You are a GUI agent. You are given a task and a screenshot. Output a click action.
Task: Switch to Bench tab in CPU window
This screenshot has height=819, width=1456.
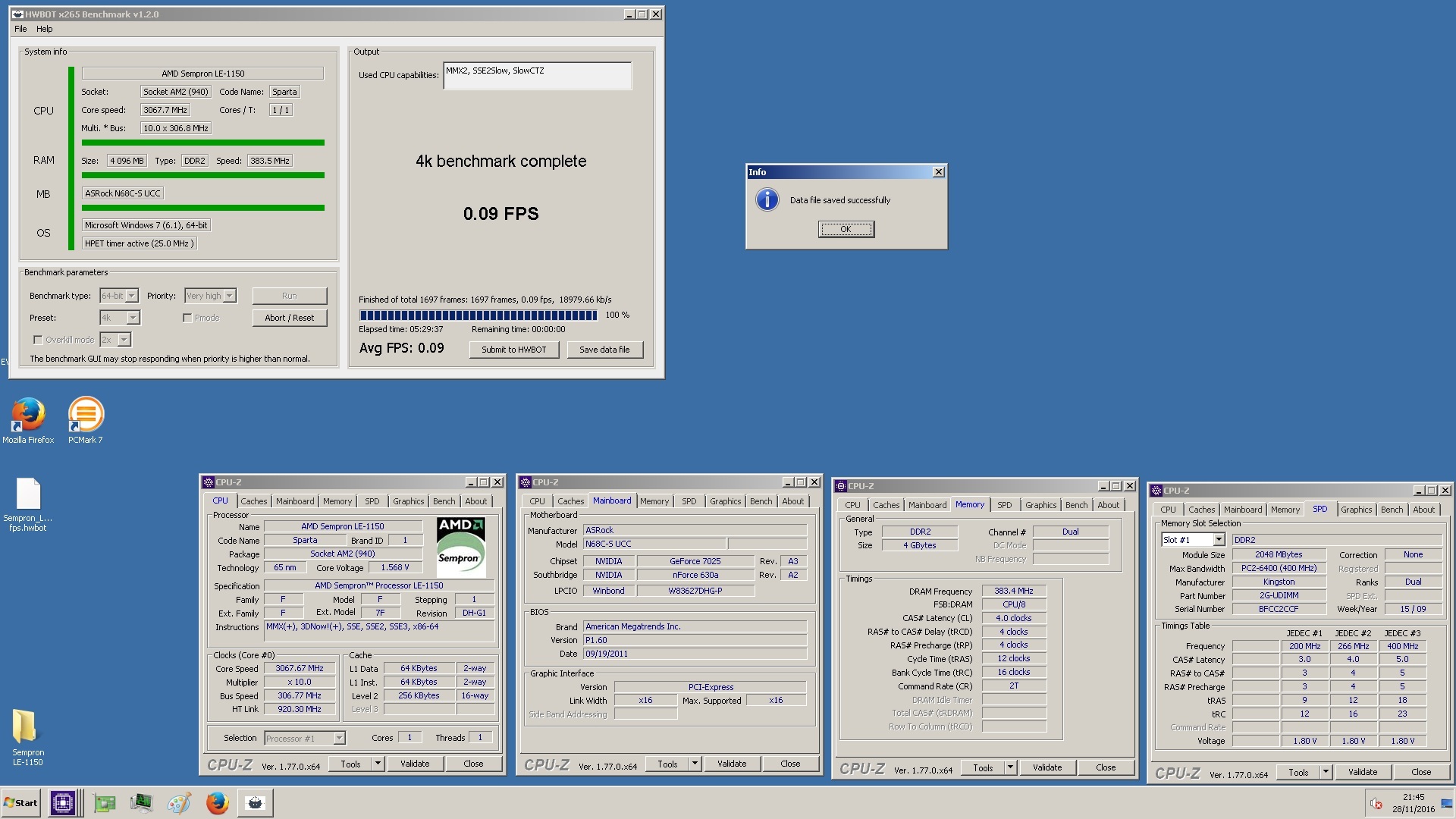444,501
